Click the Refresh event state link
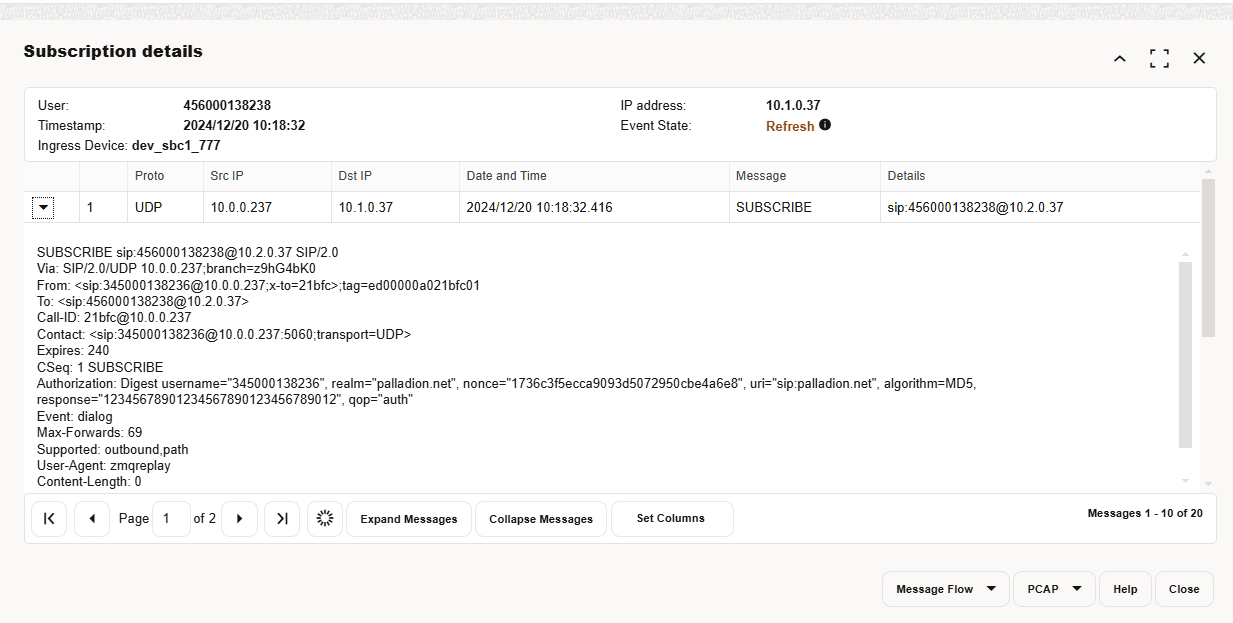 coord(791,125)
